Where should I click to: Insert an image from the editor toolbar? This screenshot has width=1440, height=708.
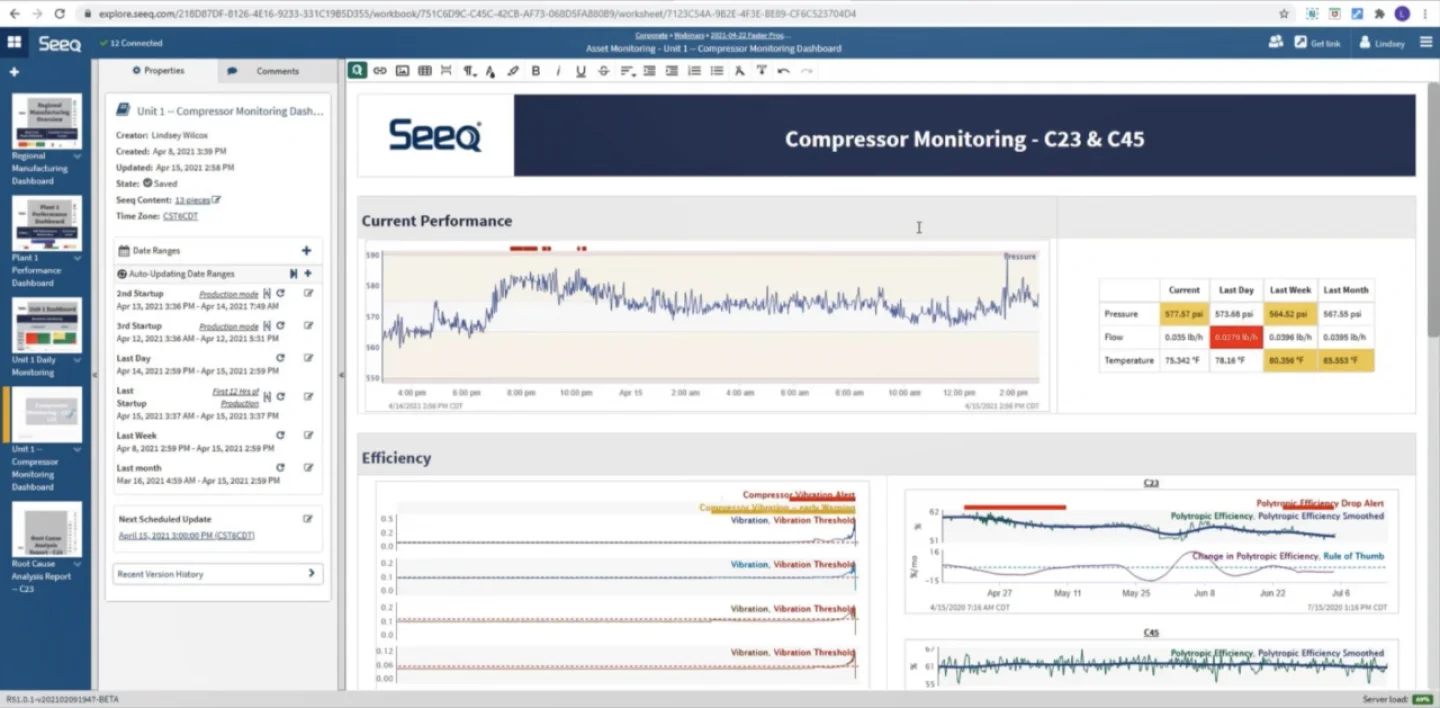point(402,71)
